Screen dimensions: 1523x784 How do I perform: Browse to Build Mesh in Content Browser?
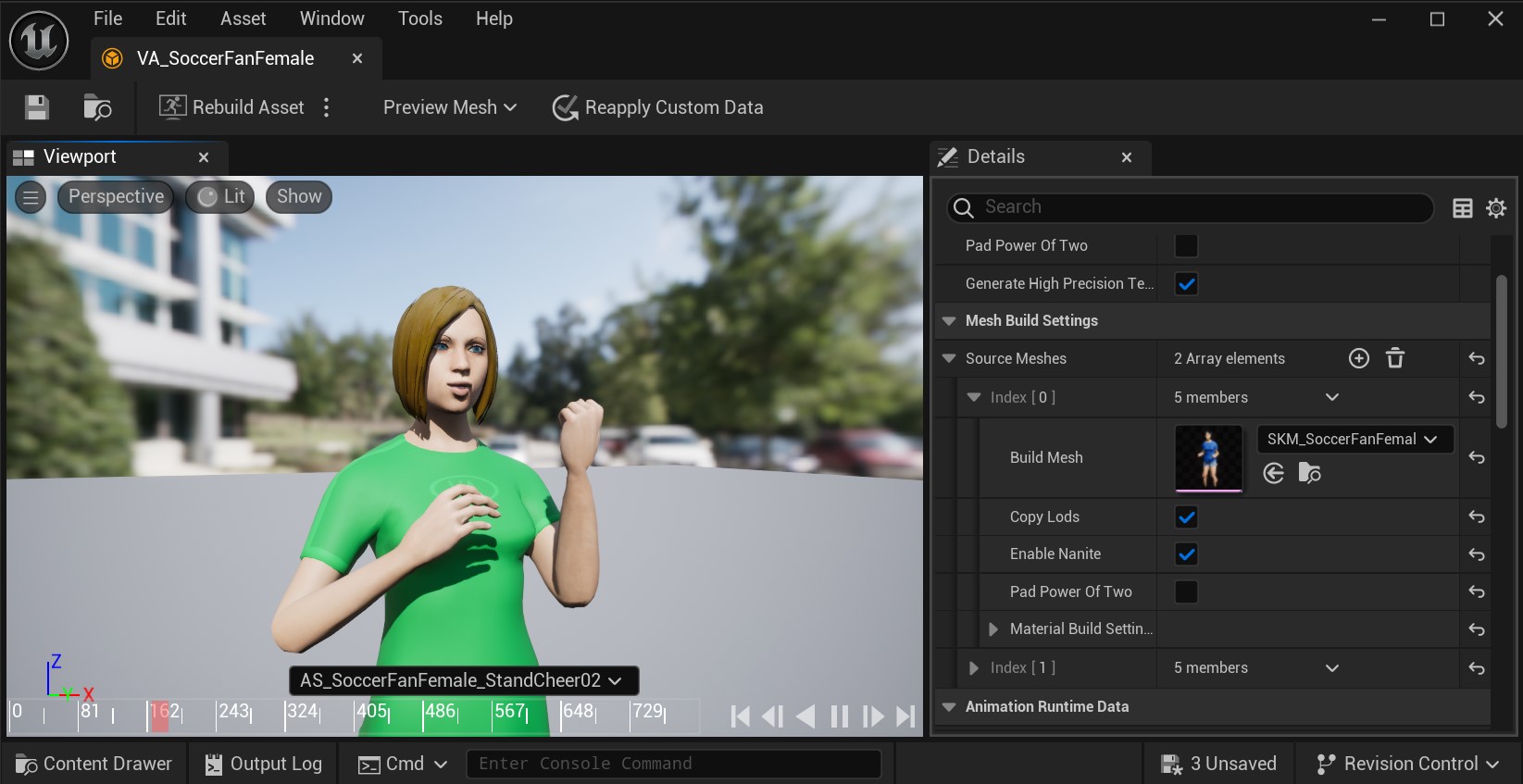1310,473
